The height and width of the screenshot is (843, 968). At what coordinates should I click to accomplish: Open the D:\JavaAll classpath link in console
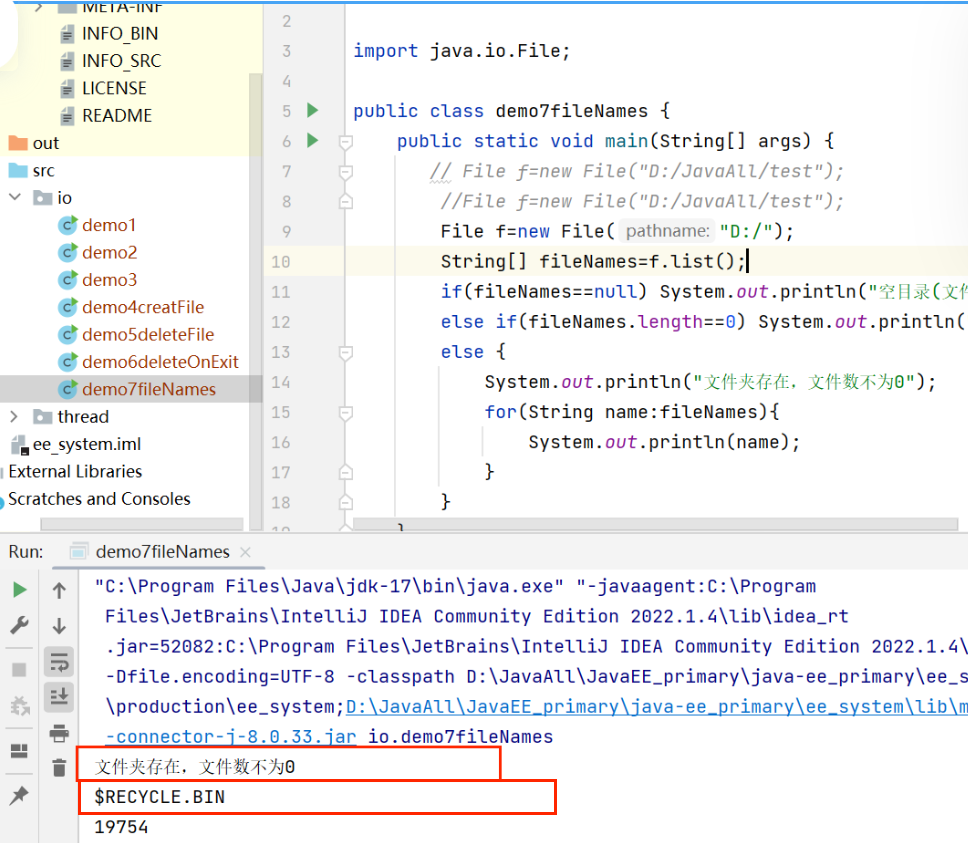click(x=656, y=707)
